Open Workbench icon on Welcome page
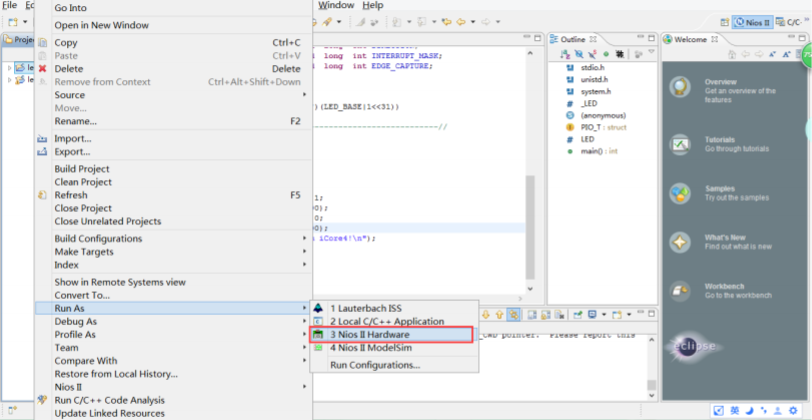 (x=680, y=291)
